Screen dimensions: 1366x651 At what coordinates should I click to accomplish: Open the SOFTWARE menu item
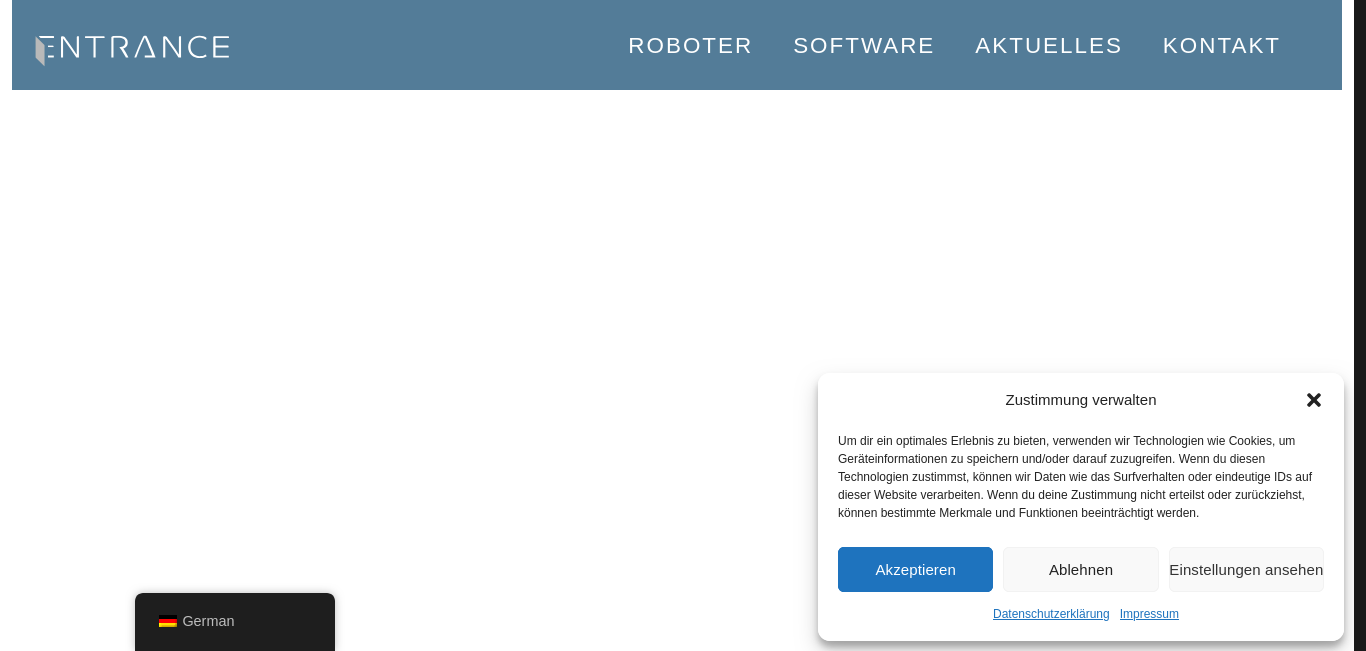point(864,45)
